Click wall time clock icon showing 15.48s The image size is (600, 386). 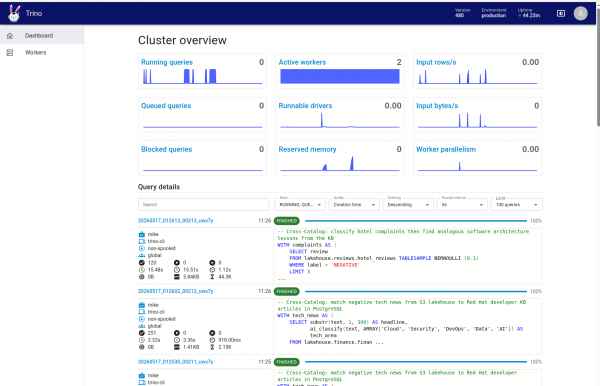click(142, 270)
